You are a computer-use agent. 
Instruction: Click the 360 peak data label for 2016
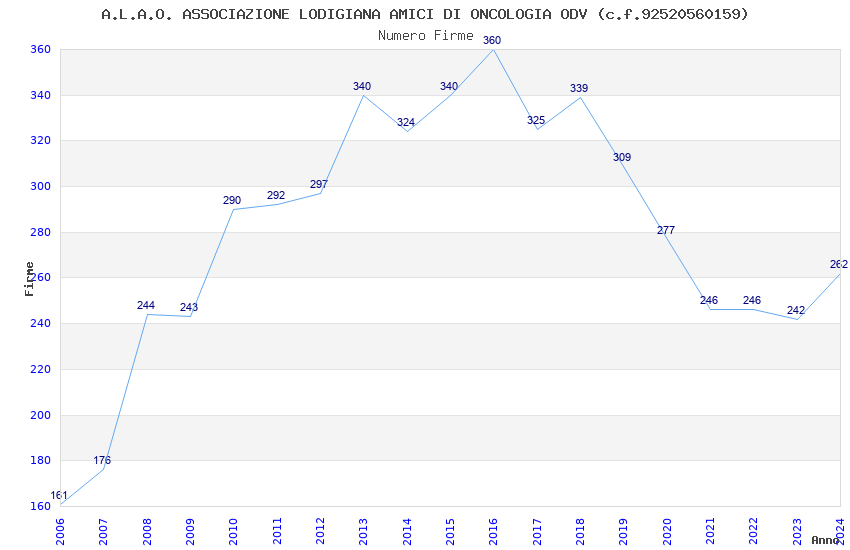(492, 40)
